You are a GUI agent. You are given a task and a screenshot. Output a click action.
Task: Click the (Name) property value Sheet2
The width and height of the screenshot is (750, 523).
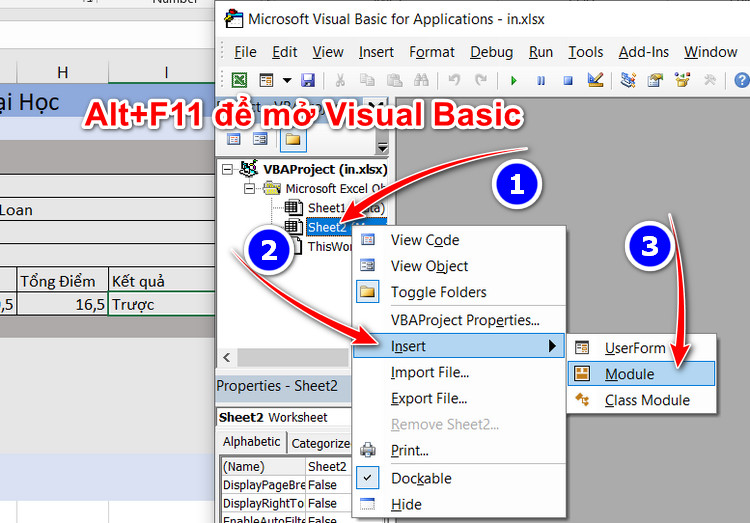point(329,467)
